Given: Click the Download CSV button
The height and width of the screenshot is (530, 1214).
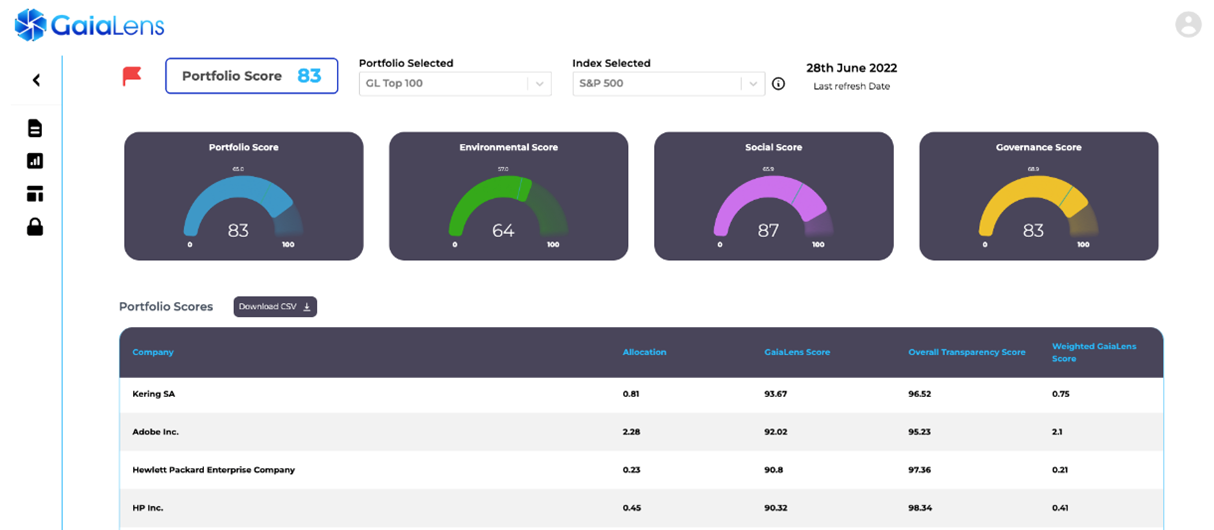Looking at the screenshot, I should pos(275,307).
